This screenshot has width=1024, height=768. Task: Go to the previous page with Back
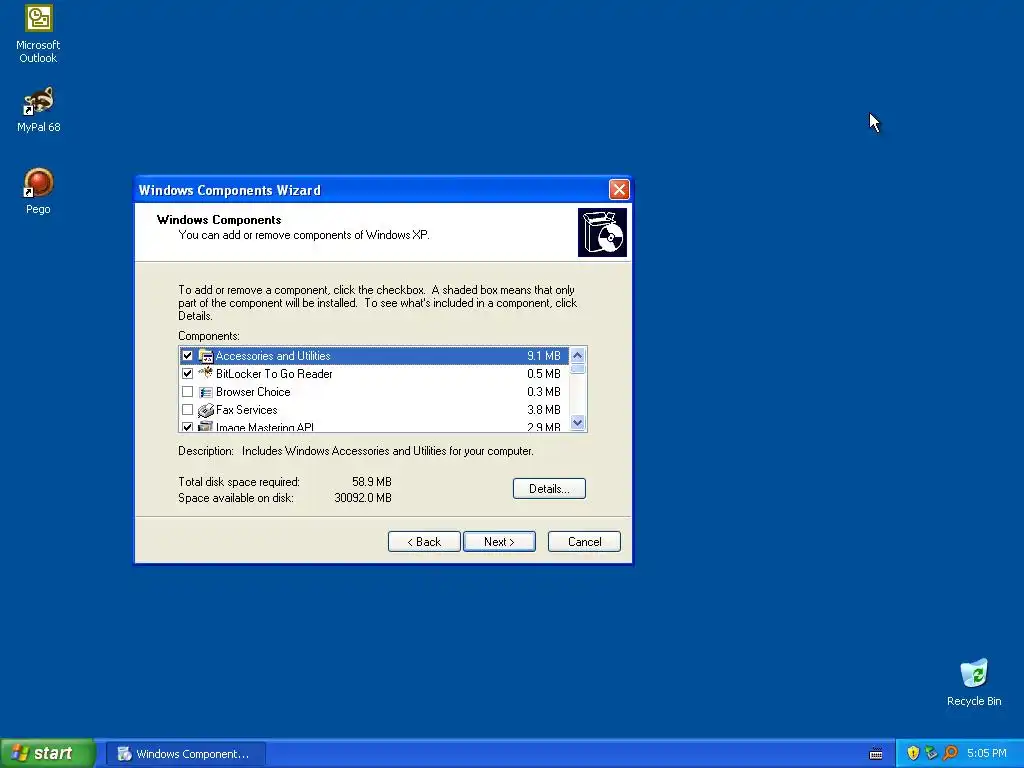coord(424,541)
